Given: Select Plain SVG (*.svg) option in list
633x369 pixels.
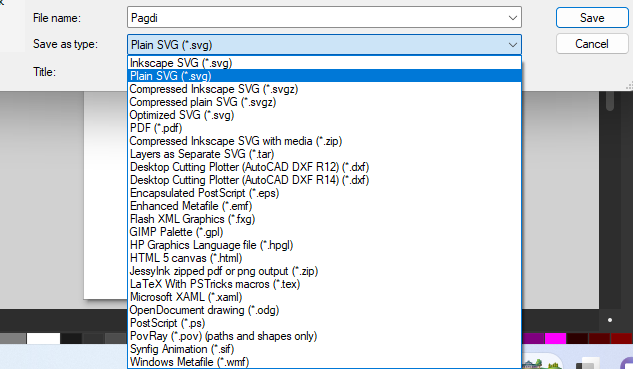Looking at the screenshot, I should click(x=324, y=76).
